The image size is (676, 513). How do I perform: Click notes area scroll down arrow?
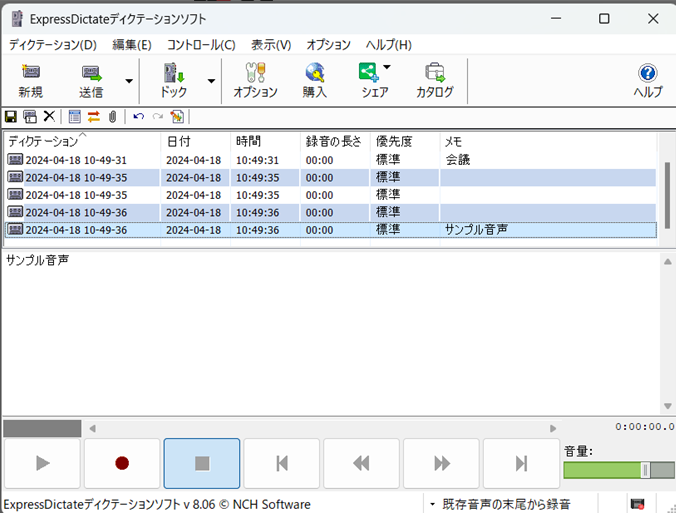tap(668, 406)
